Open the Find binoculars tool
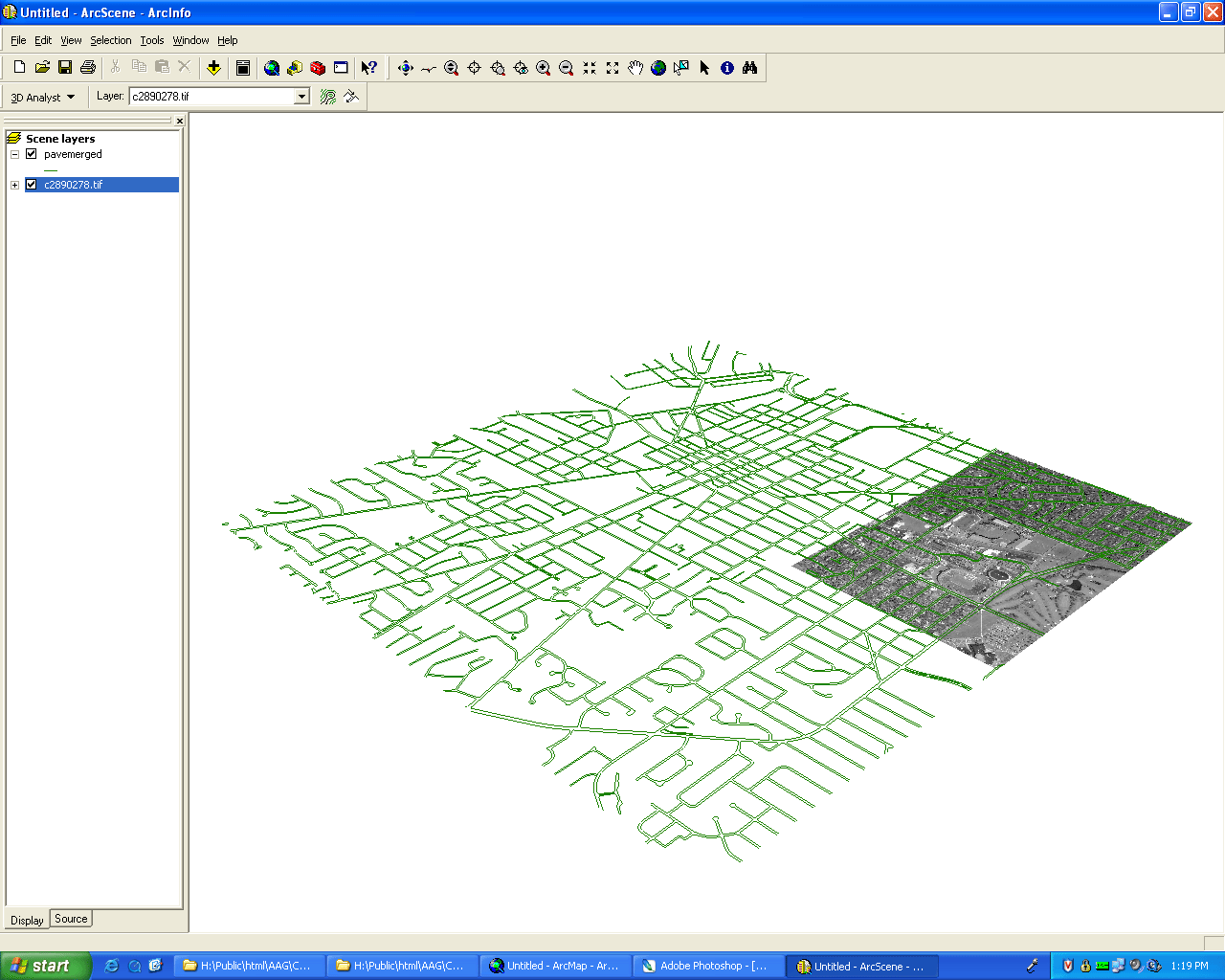This screenshot has width=1225, height=980. [x=750, y=68]
